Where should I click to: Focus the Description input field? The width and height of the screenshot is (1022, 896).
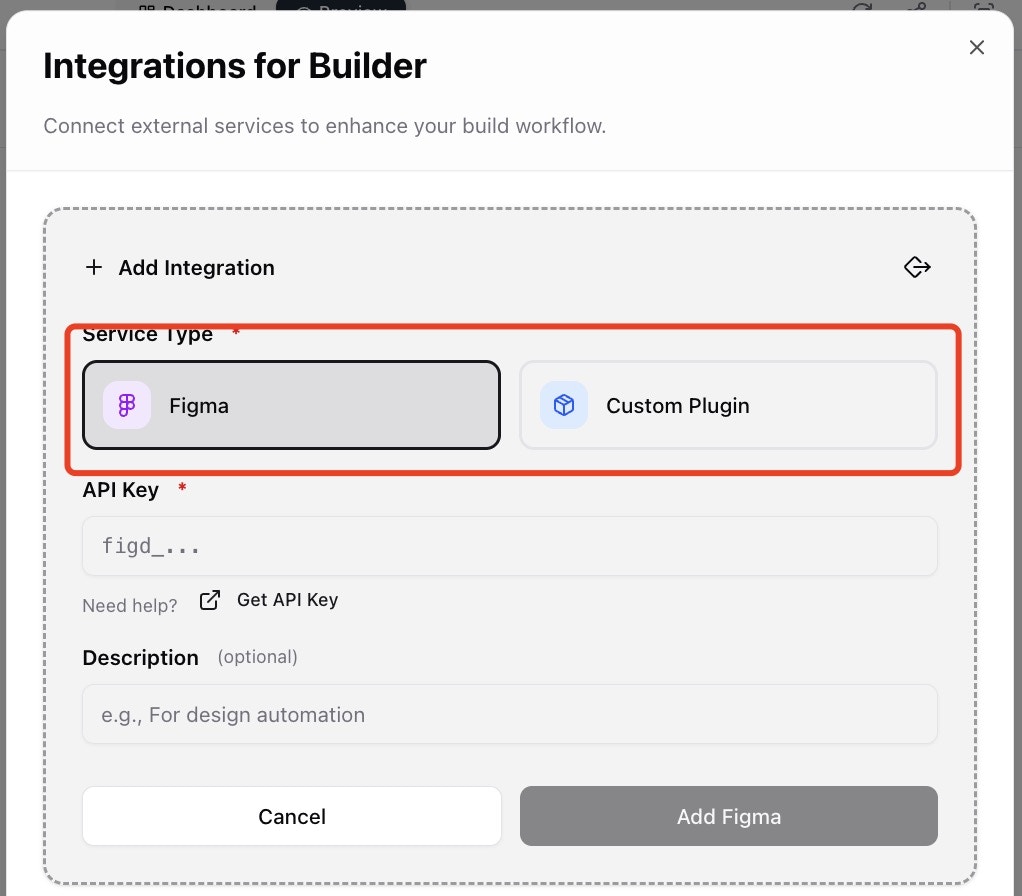tap(510, 714)
